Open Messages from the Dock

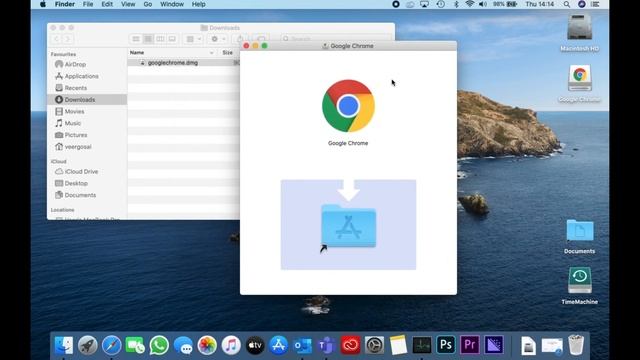point(183,345)
